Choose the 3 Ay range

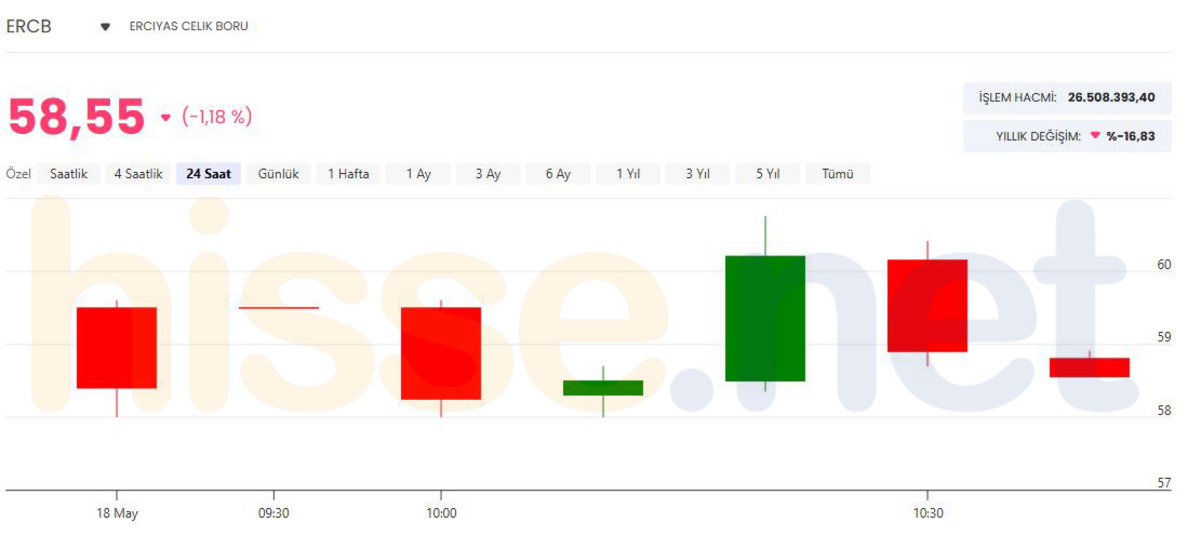(x=488, y=174)
